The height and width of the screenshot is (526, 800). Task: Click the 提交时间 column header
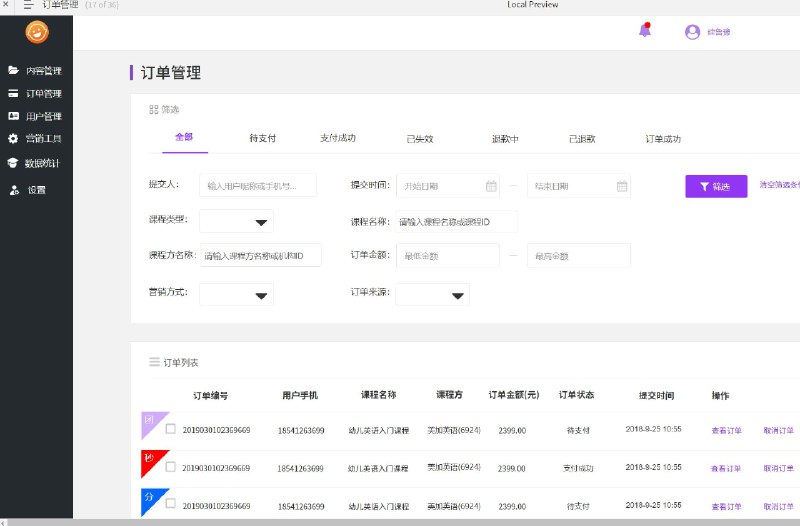[657, 395]
